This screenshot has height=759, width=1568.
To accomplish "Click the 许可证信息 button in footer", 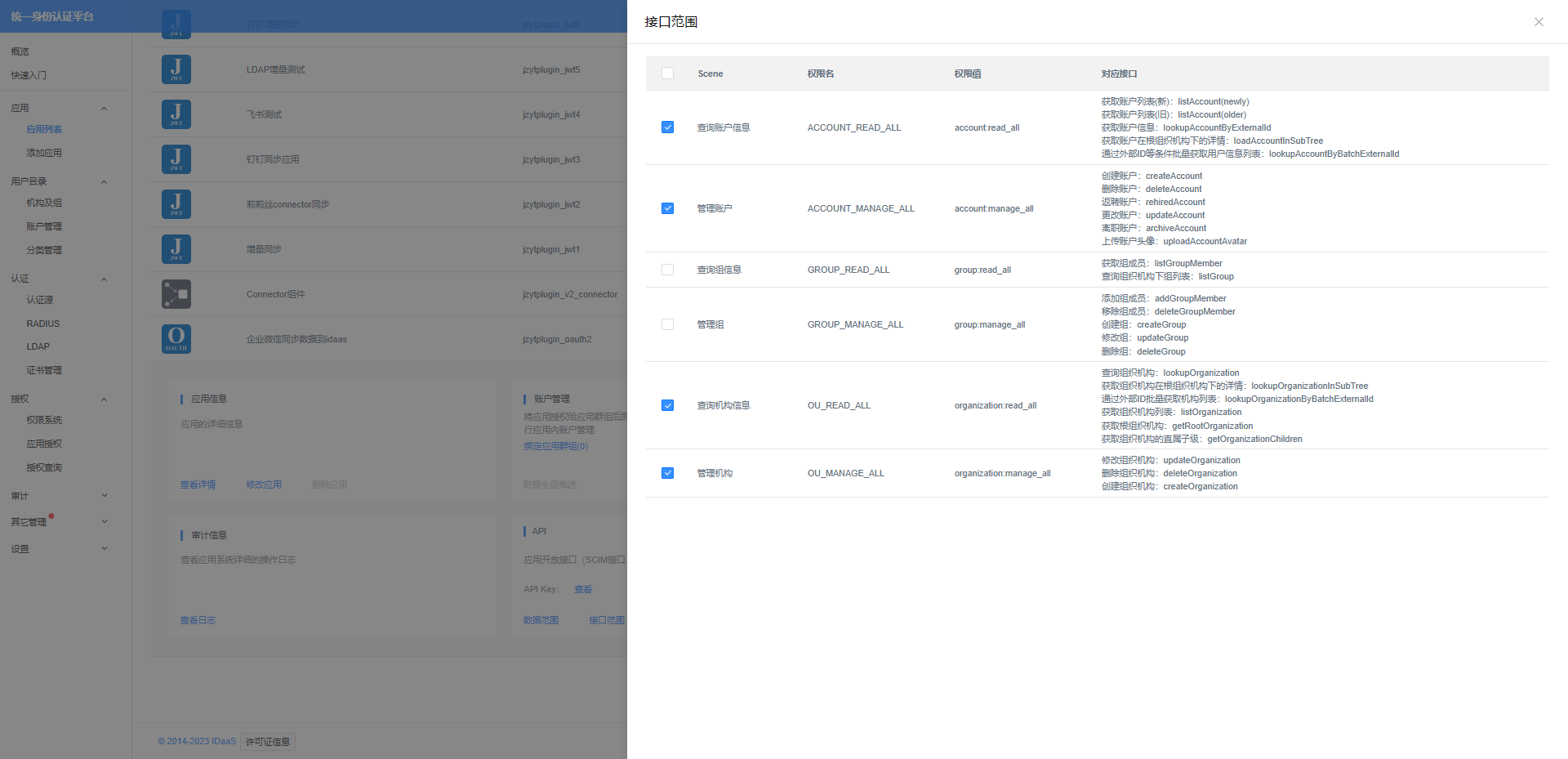I will coord(268,742).
